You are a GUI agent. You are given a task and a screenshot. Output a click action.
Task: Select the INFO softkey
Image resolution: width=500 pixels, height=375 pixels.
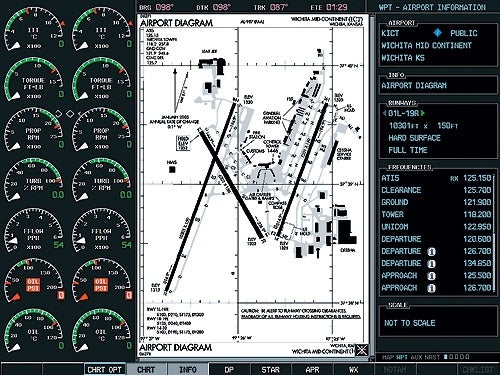point(188,369)
